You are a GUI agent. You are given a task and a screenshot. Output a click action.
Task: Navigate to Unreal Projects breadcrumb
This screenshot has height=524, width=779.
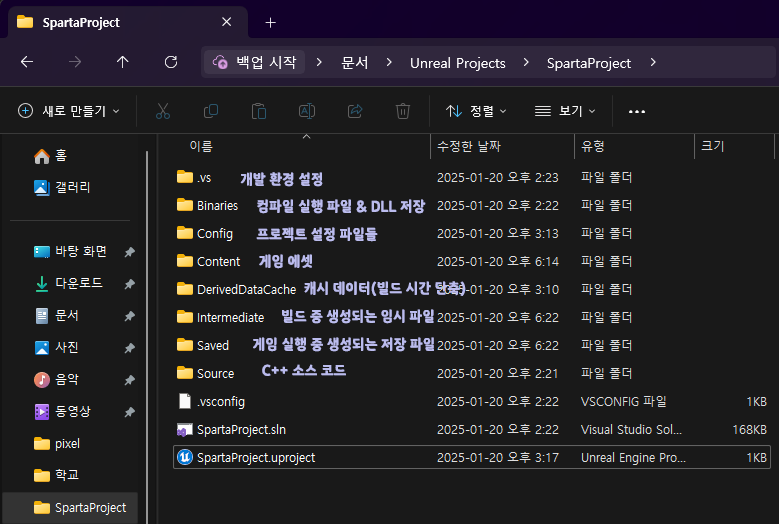pyautogui.click(x=458, y=63)
